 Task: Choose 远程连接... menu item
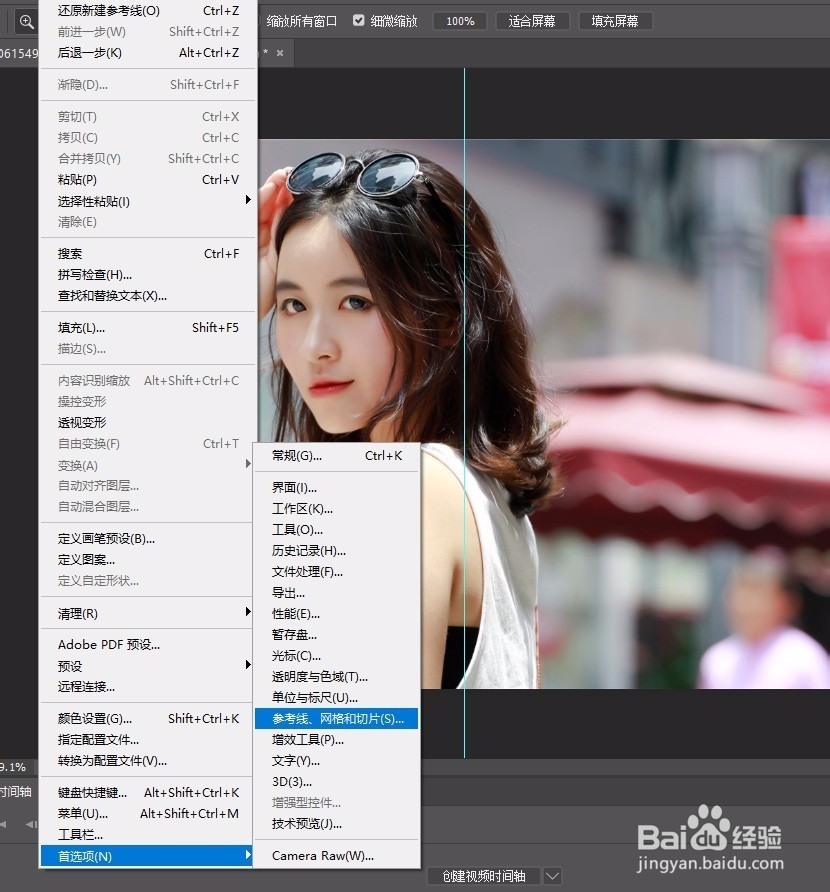148,687
